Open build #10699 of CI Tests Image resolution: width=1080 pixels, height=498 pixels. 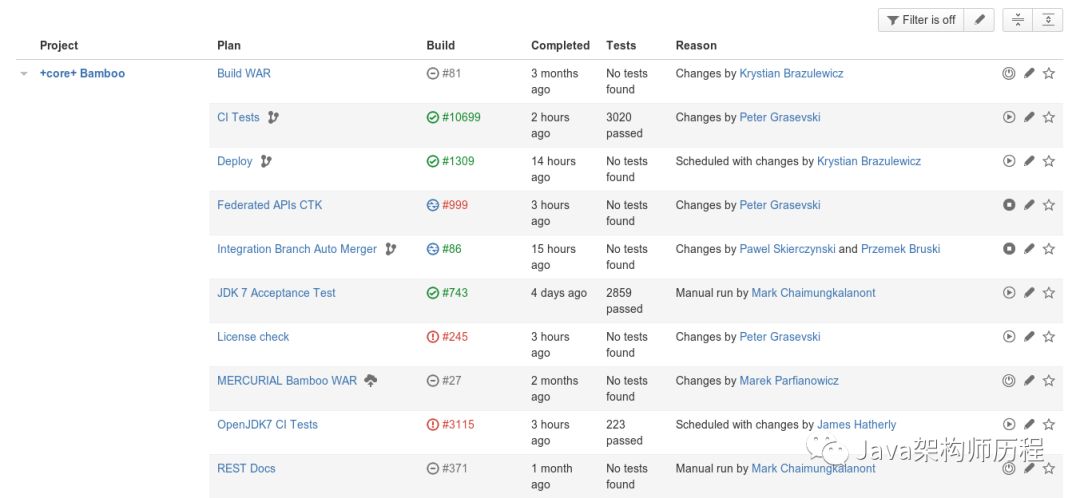click(460, 117)
